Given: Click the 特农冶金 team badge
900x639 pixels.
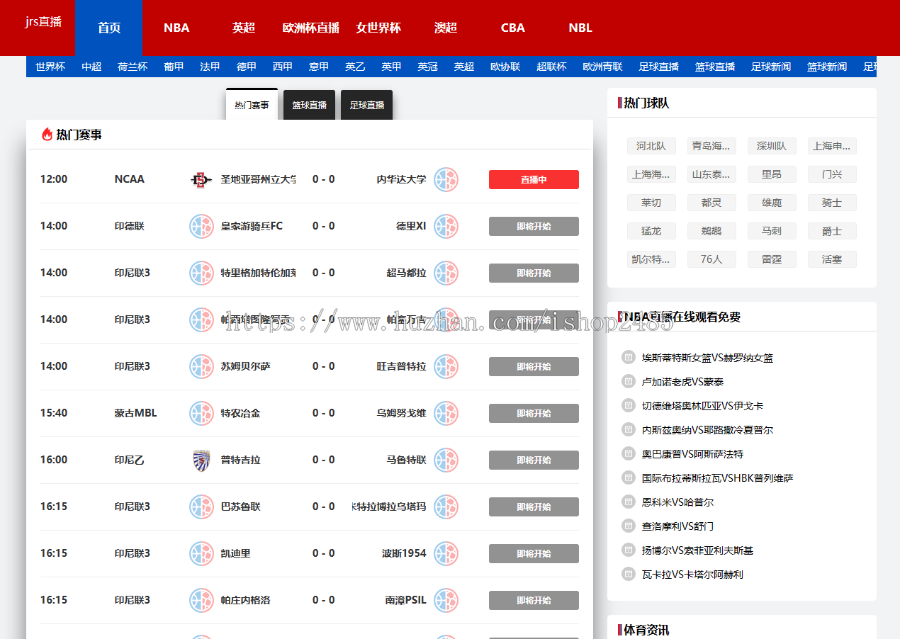Looking at the screenshot, I should [x=201, y=413].
